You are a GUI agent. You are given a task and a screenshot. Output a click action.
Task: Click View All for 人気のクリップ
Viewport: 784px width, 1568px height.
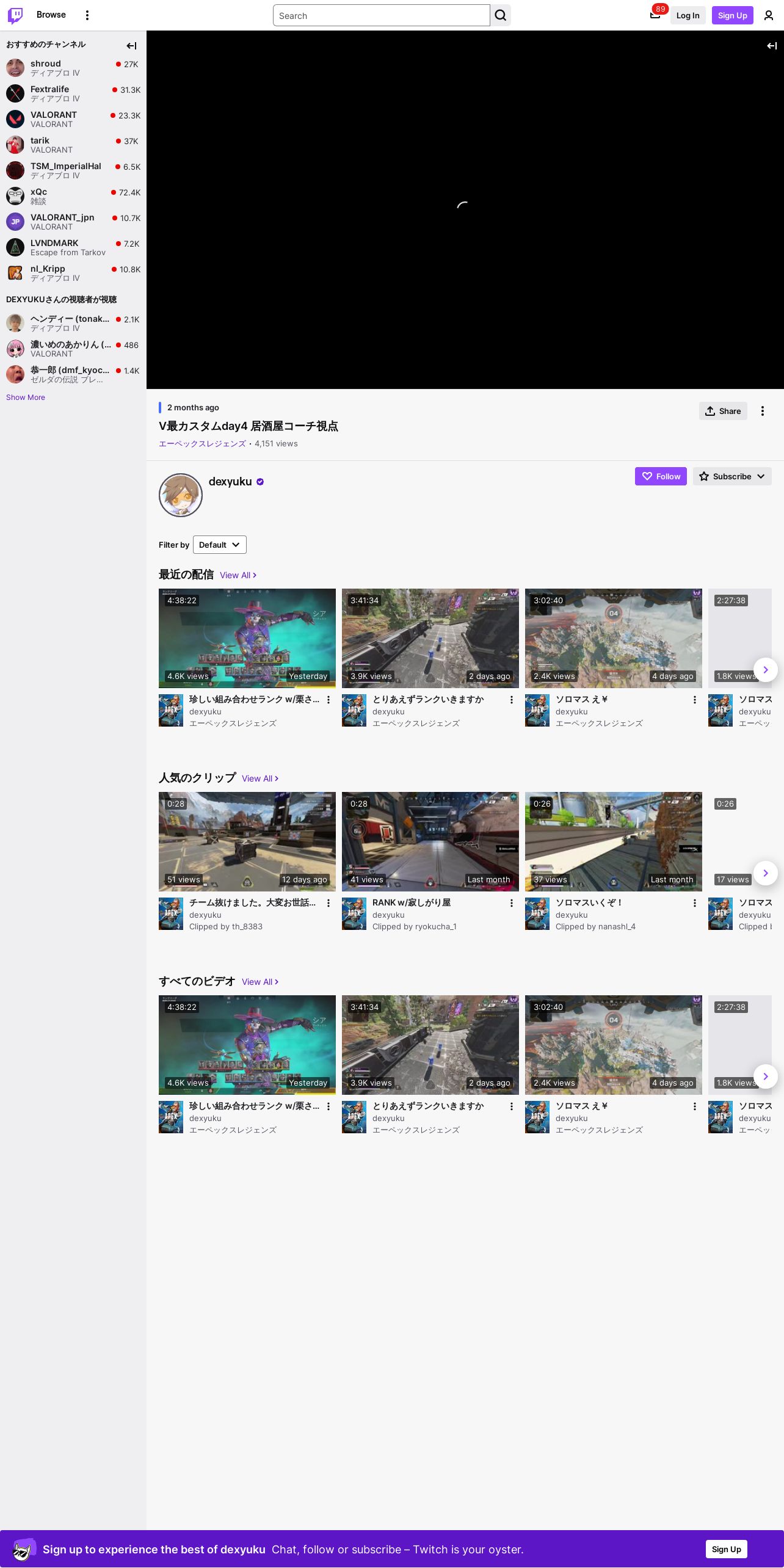point(260,779)
